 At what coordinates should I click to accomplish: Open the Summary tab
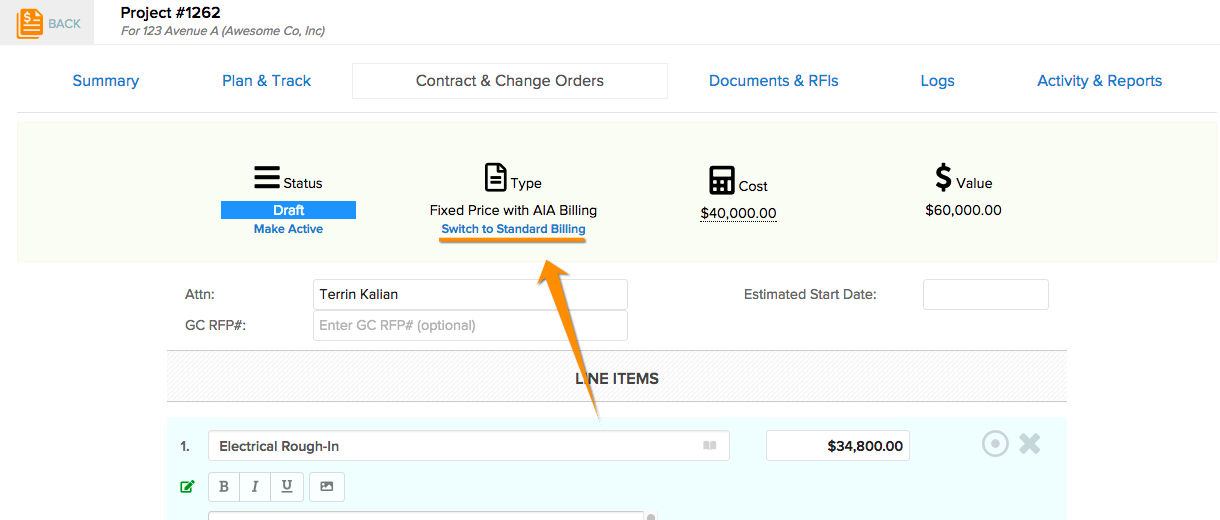click(x=106, y=81)
